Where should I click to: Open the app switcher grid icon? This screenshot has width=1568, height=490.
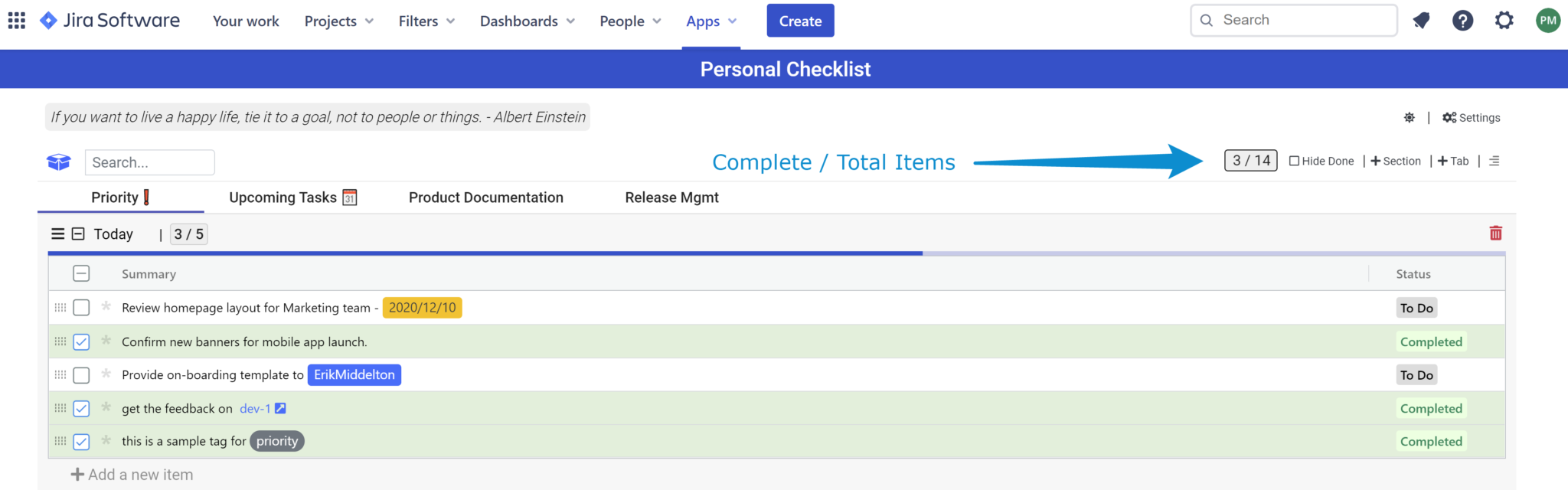pyautogui.click(x=17, y=21)
